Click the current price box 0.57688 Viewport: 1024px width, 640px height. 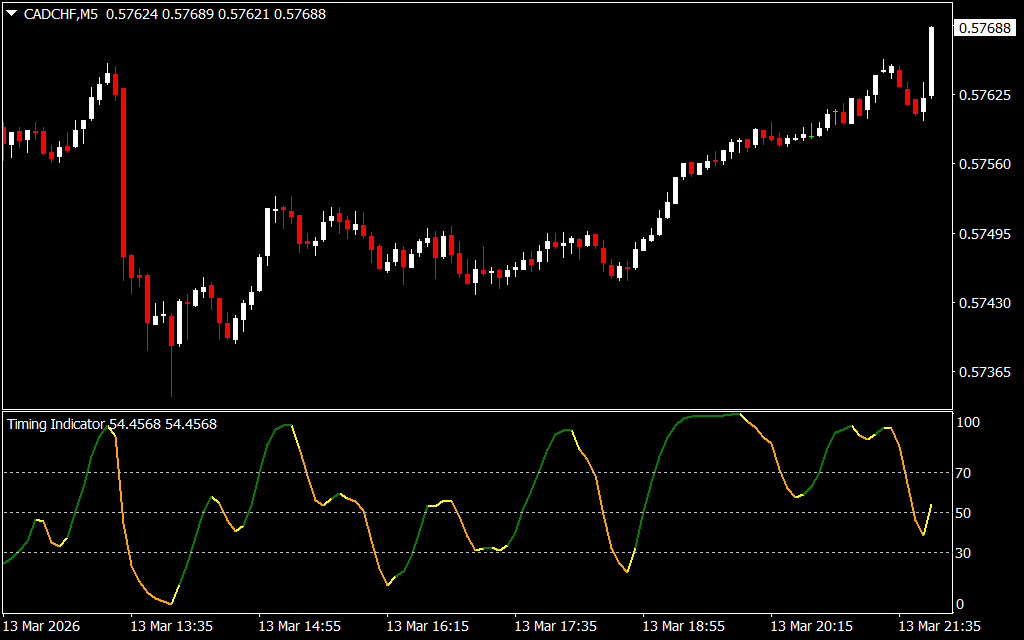984,29
